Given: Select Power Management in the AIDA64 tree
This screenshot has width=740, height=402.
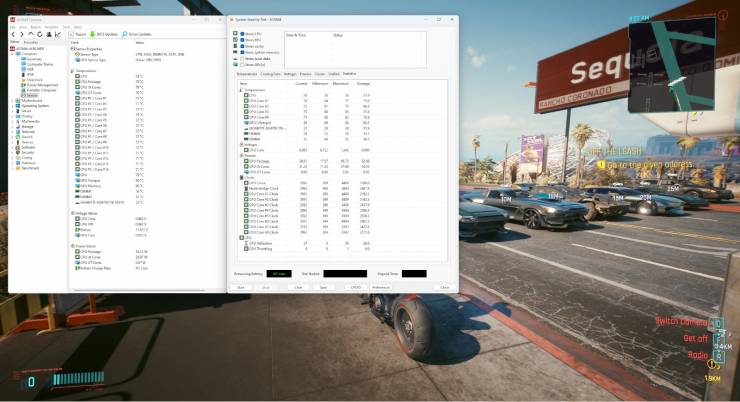Looking at the screenshot, I should (x=40, y=85).
